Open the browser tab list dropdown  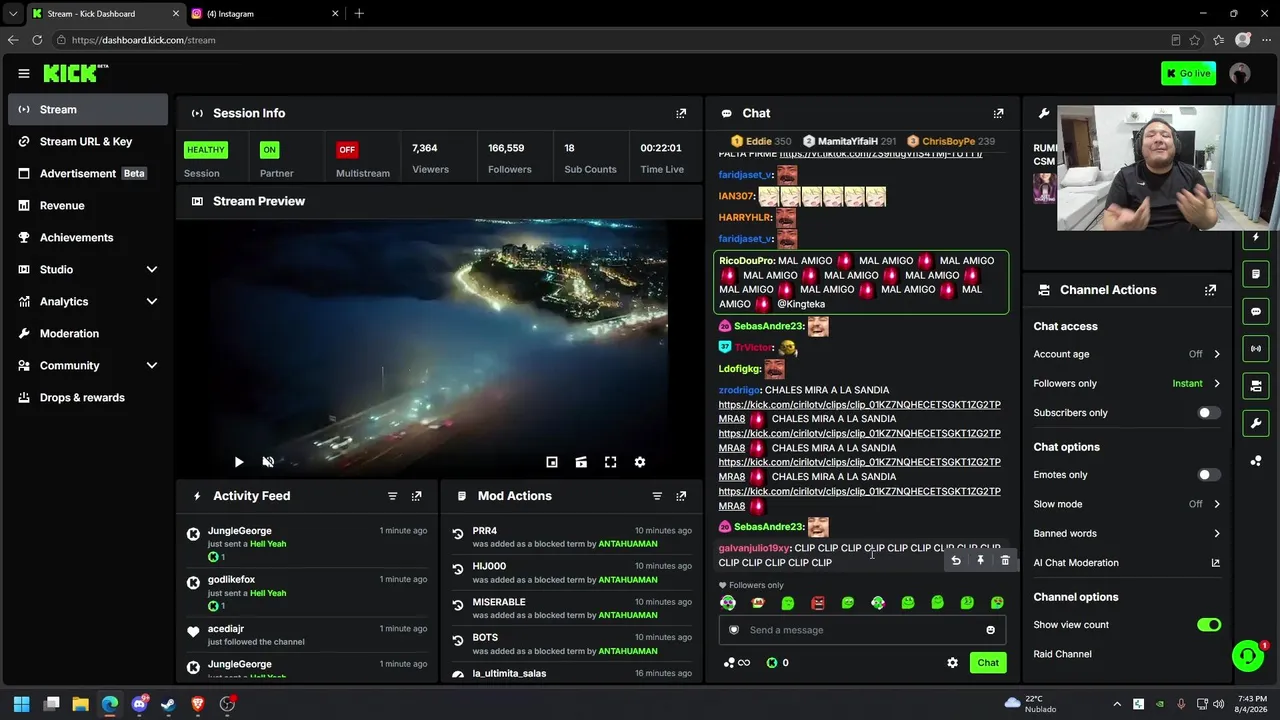pos(13,14)
